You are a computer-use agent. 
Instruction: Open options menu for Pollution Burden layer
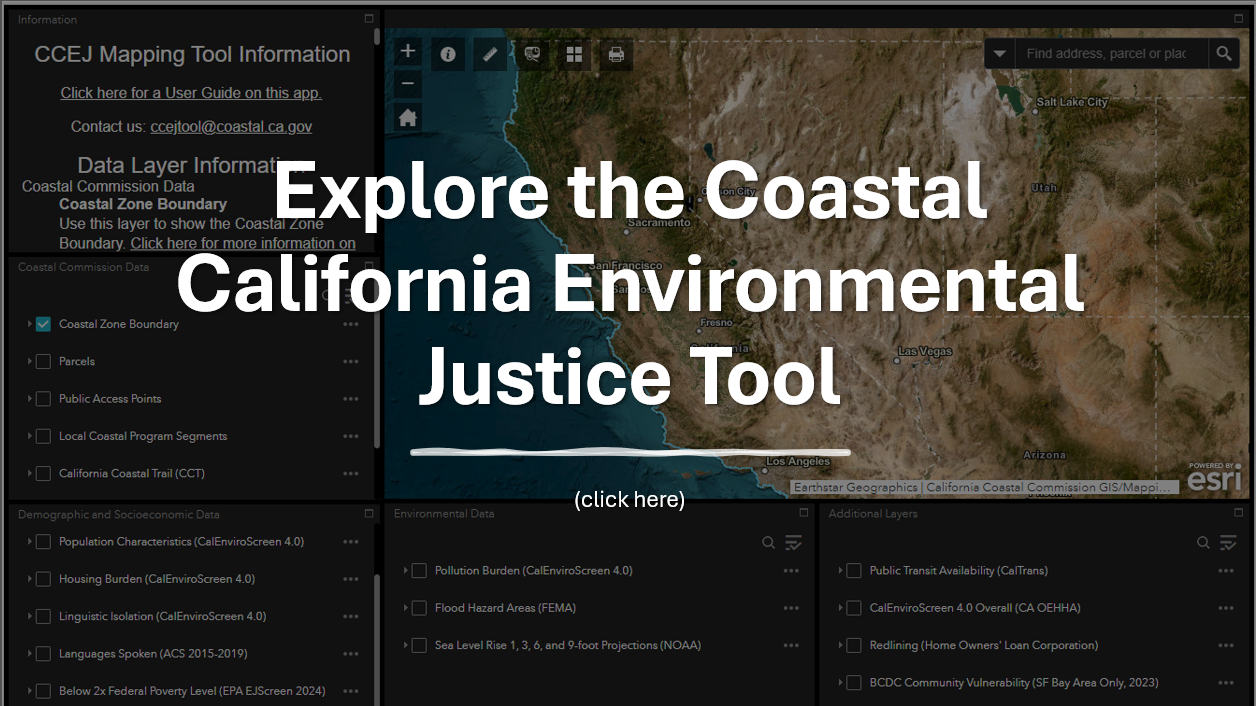pos(791,571)
